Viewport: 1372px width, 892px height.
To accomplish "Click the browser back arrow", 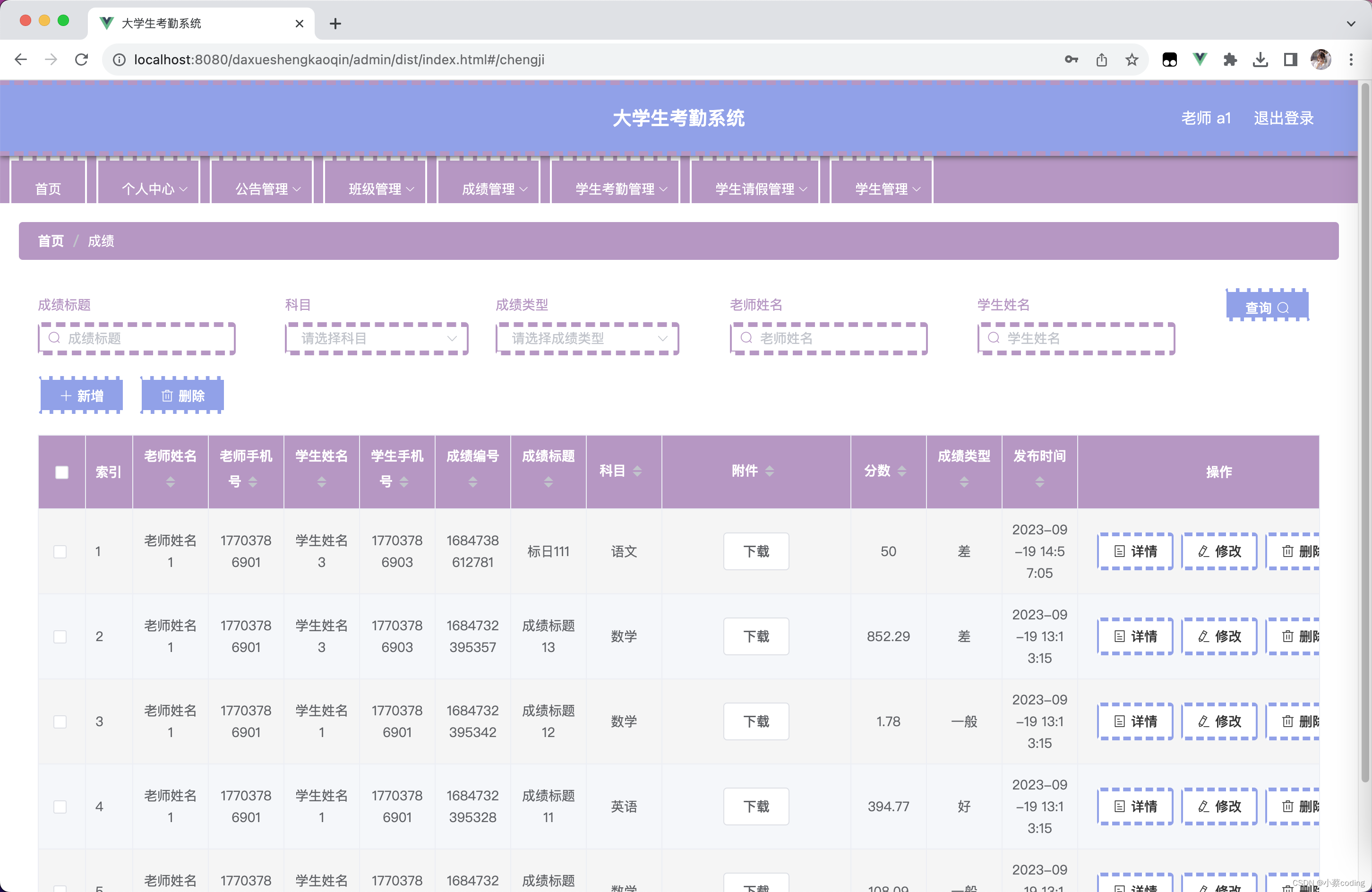I will [x=21, y=60].
